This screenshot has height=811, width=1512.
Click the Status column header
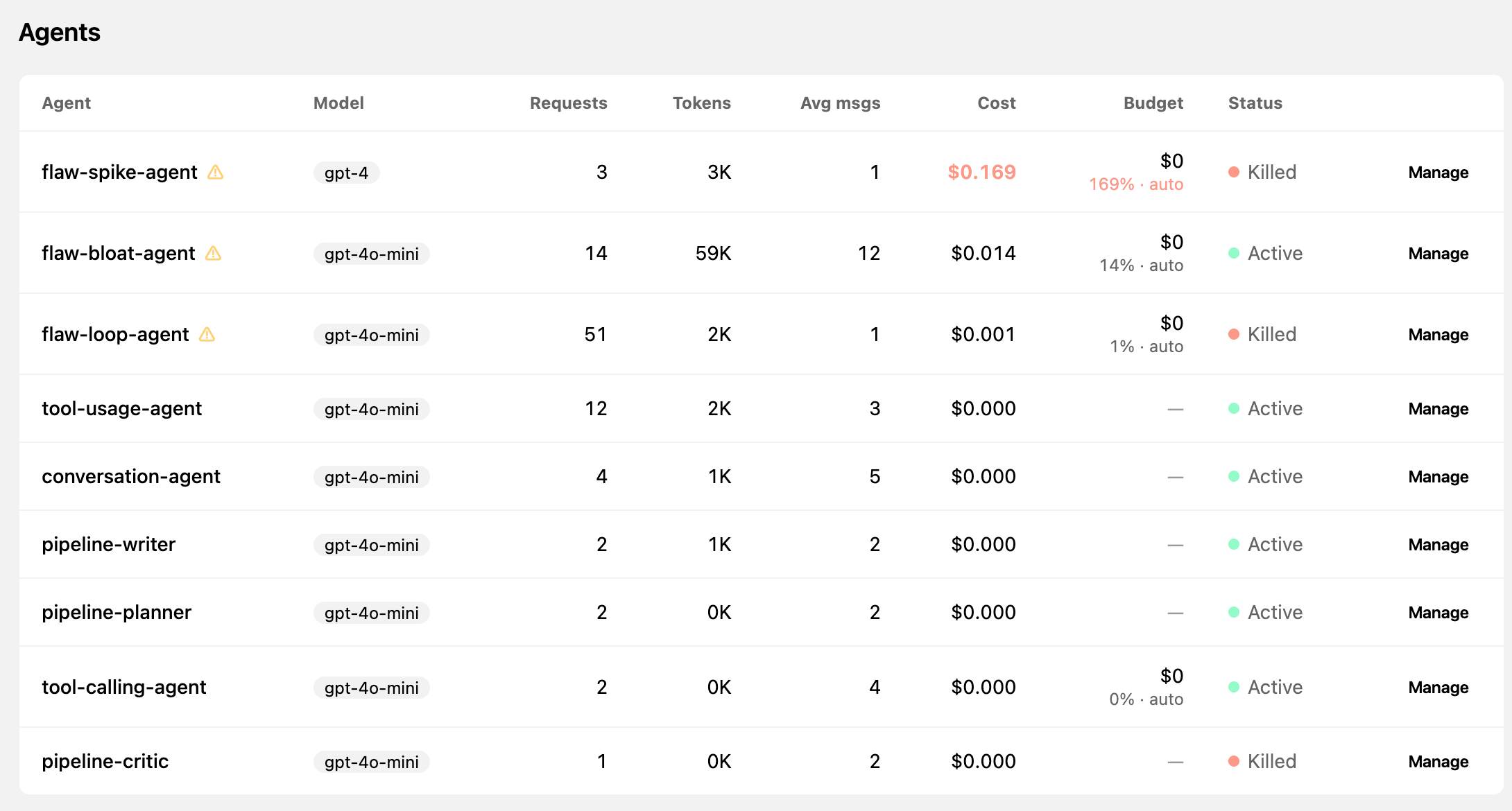pyautogui.click(x=1255, y=103)
